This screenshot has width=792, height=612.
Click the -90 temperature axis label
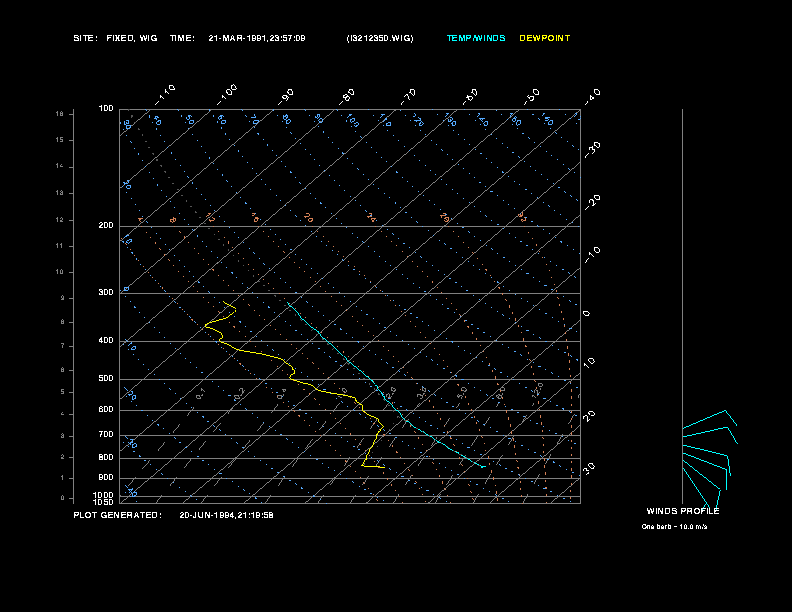point(286,97)
